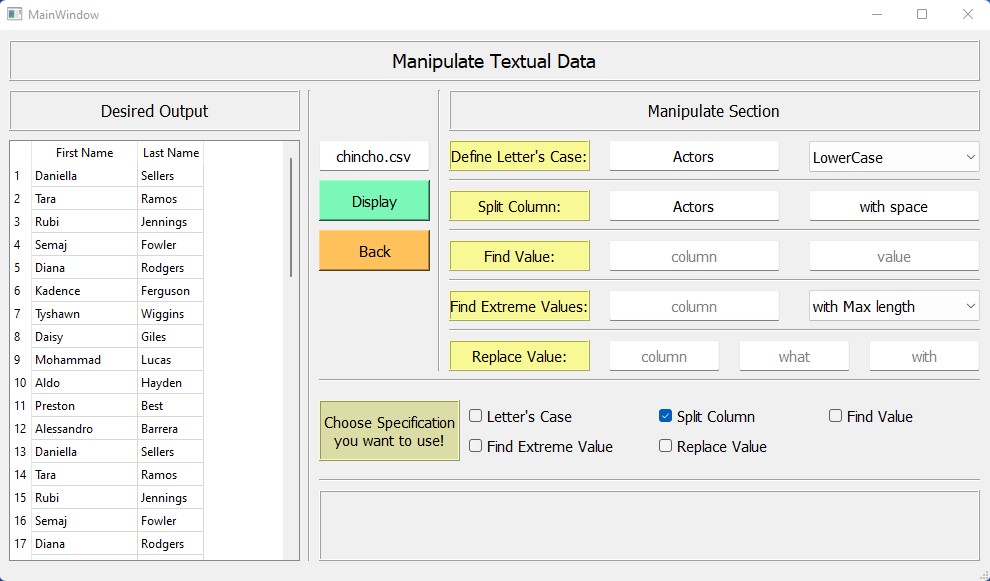Viewport: 990px width, 581px height.
Task: Enable the "Letter's Case" checkbox
Action: tap(475, 416)
